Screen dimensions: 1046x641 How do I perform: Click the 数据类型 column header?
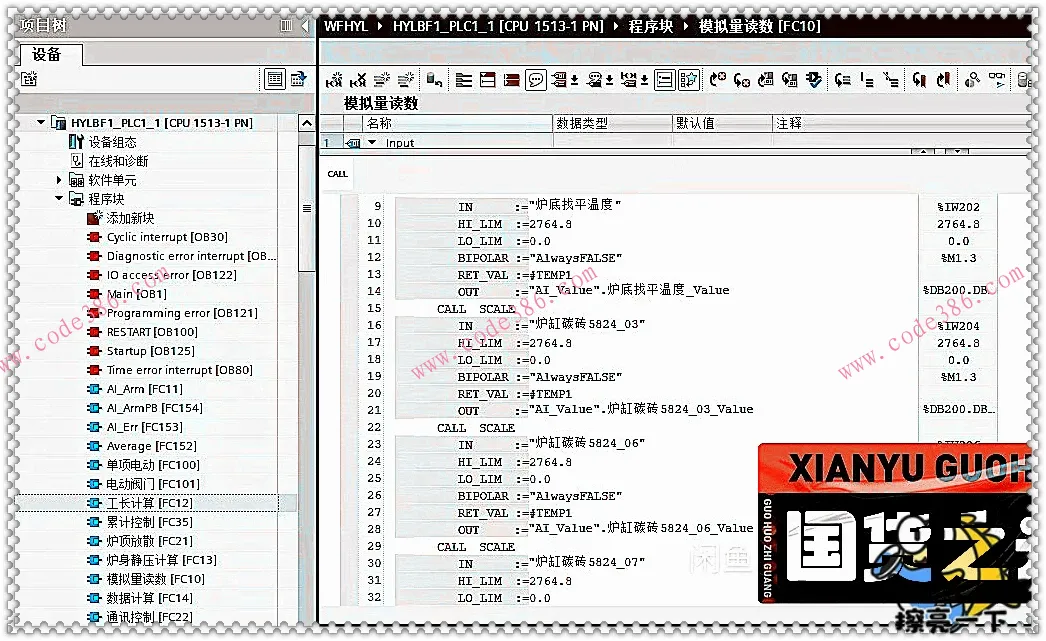[612, 123]
